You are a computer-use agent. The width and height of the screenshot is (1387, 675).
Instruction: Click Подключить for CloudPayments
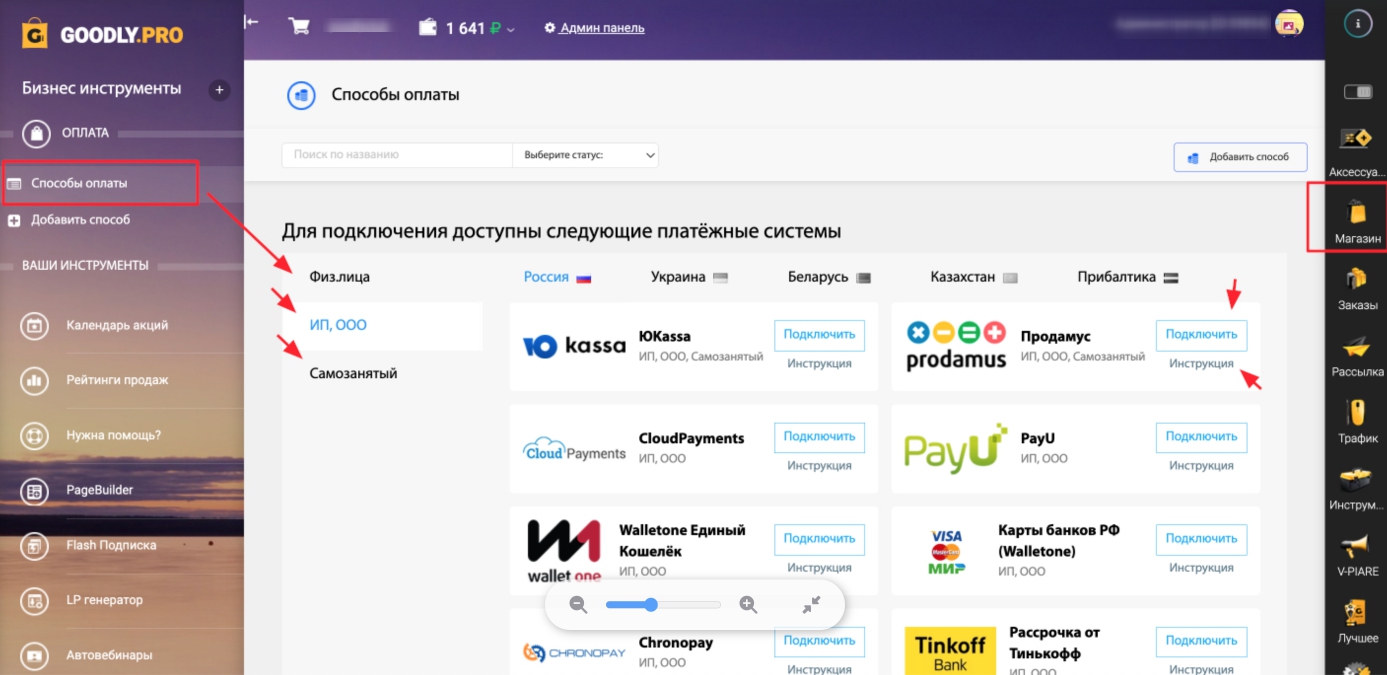819,437
